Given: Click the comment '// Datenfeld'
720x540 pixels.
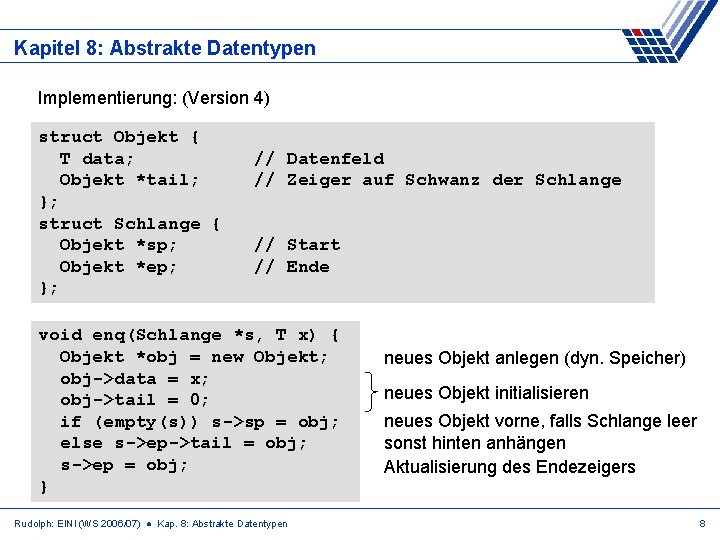Looking at the screenshot, I should [319, 159].
